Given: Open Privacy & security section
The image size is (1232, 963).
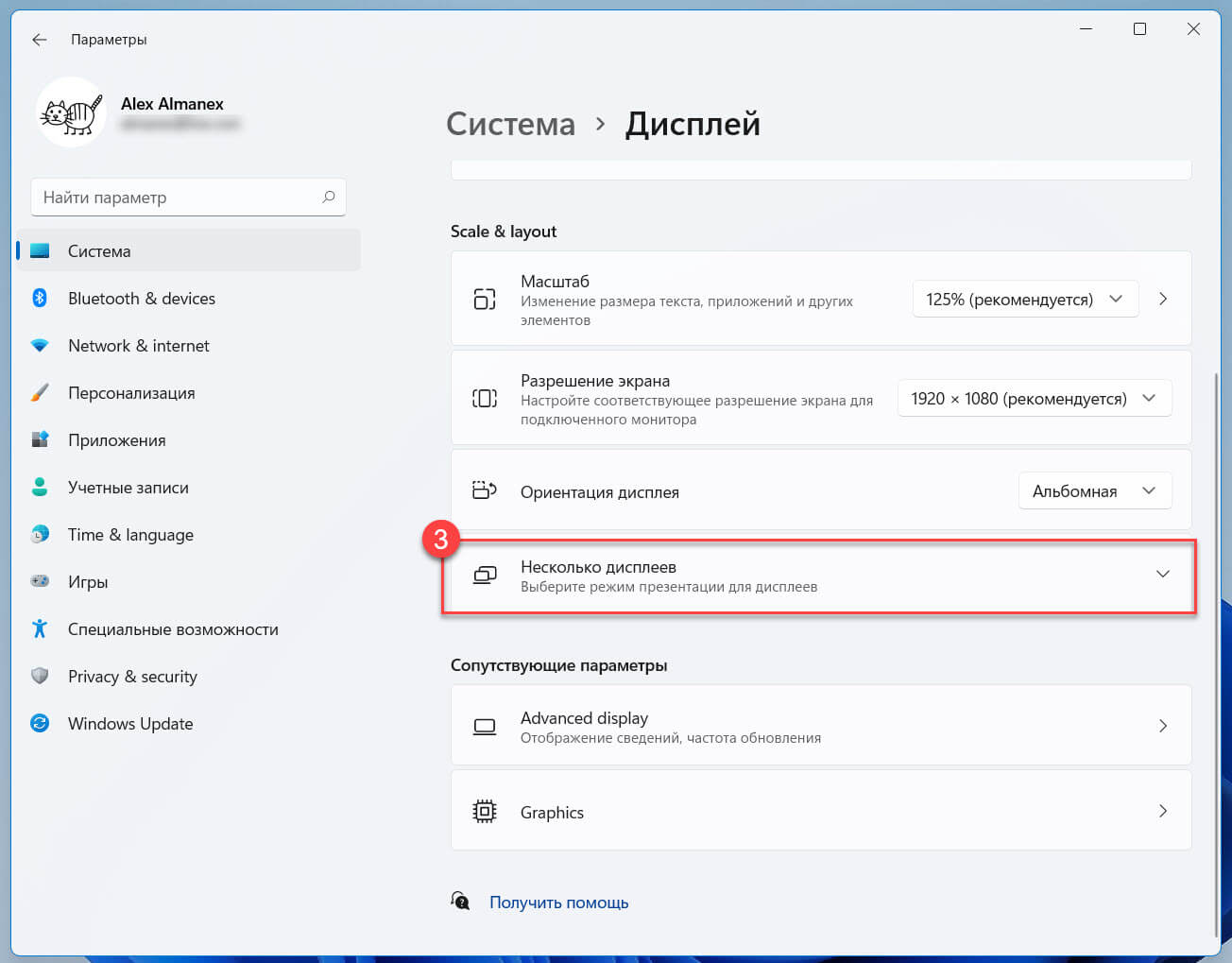Looking at the screenshot, I should click(x=189, y=677).
